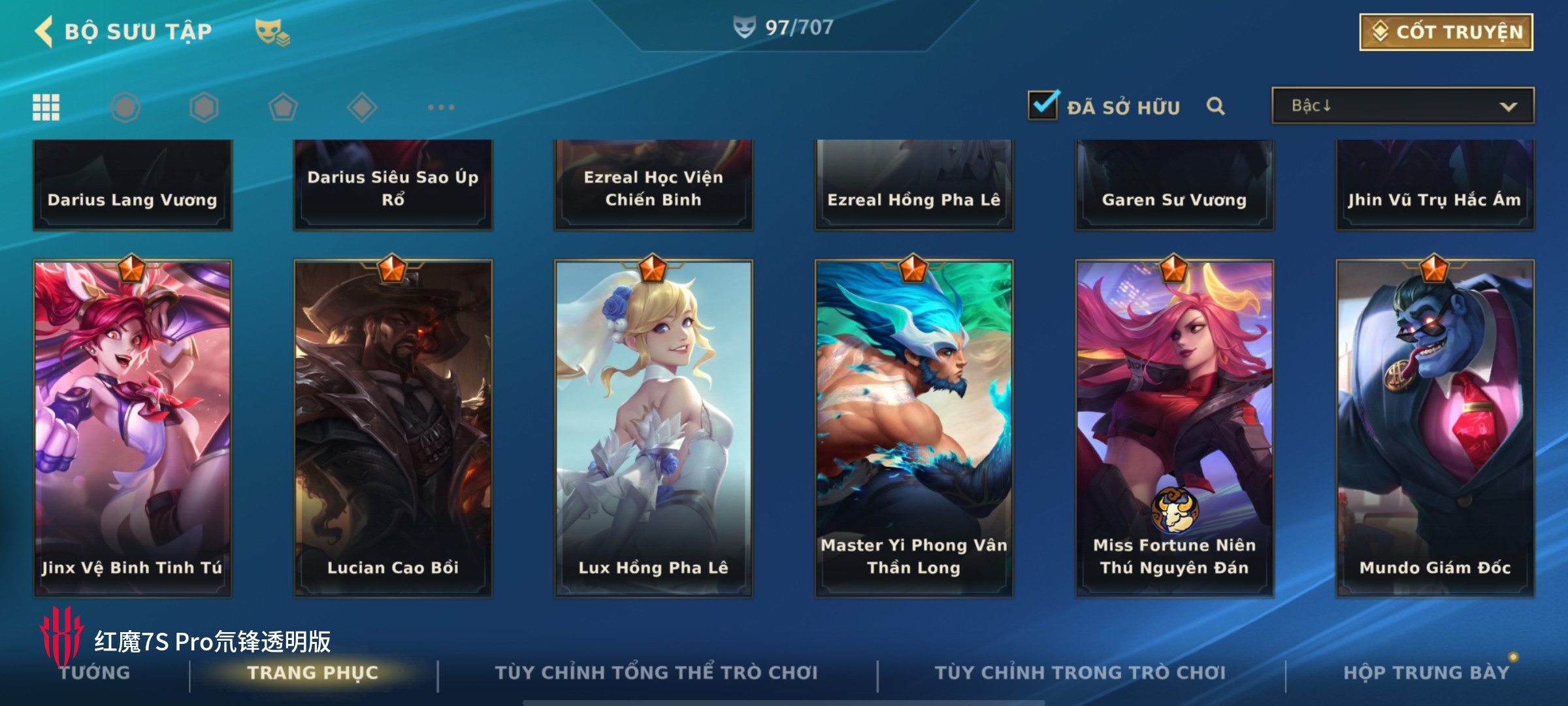Select Mundo Giám Đốc skin card
The image size is (1568, 706).
pyautogui.click(x=1435, y=428)
